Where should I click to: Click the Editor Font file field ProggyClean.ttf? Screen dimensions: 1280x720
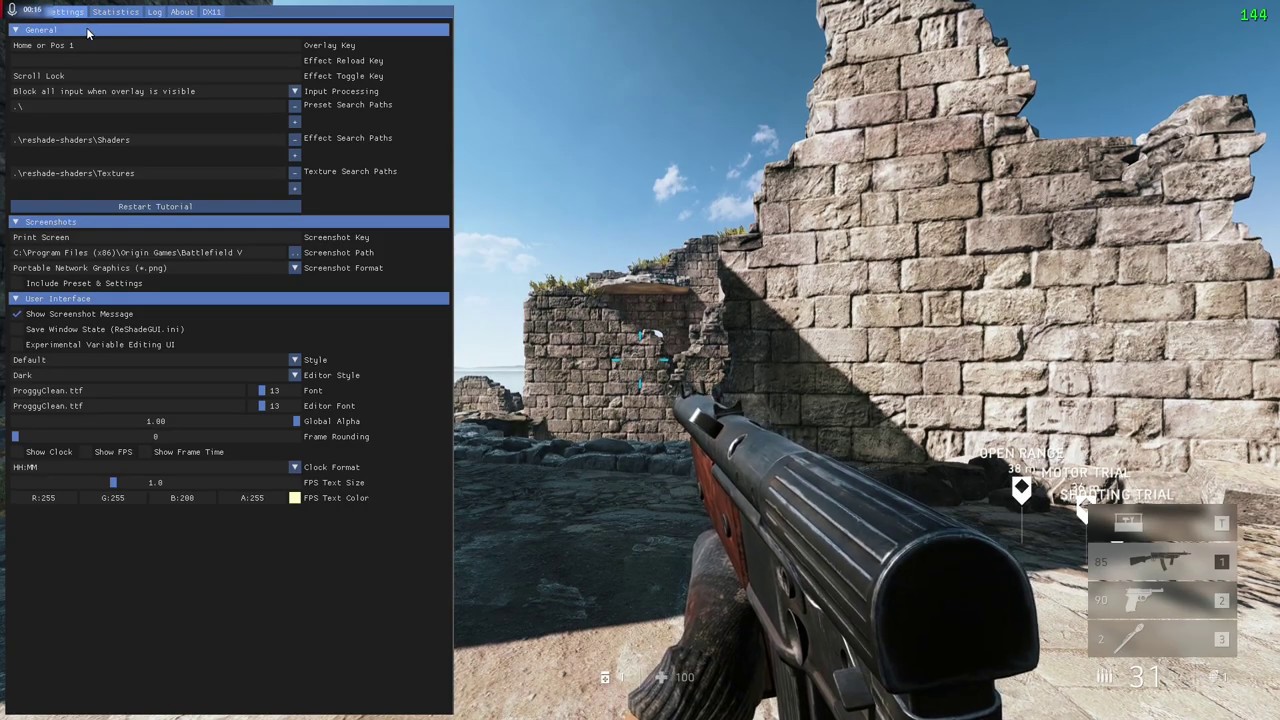pos(128,406)
